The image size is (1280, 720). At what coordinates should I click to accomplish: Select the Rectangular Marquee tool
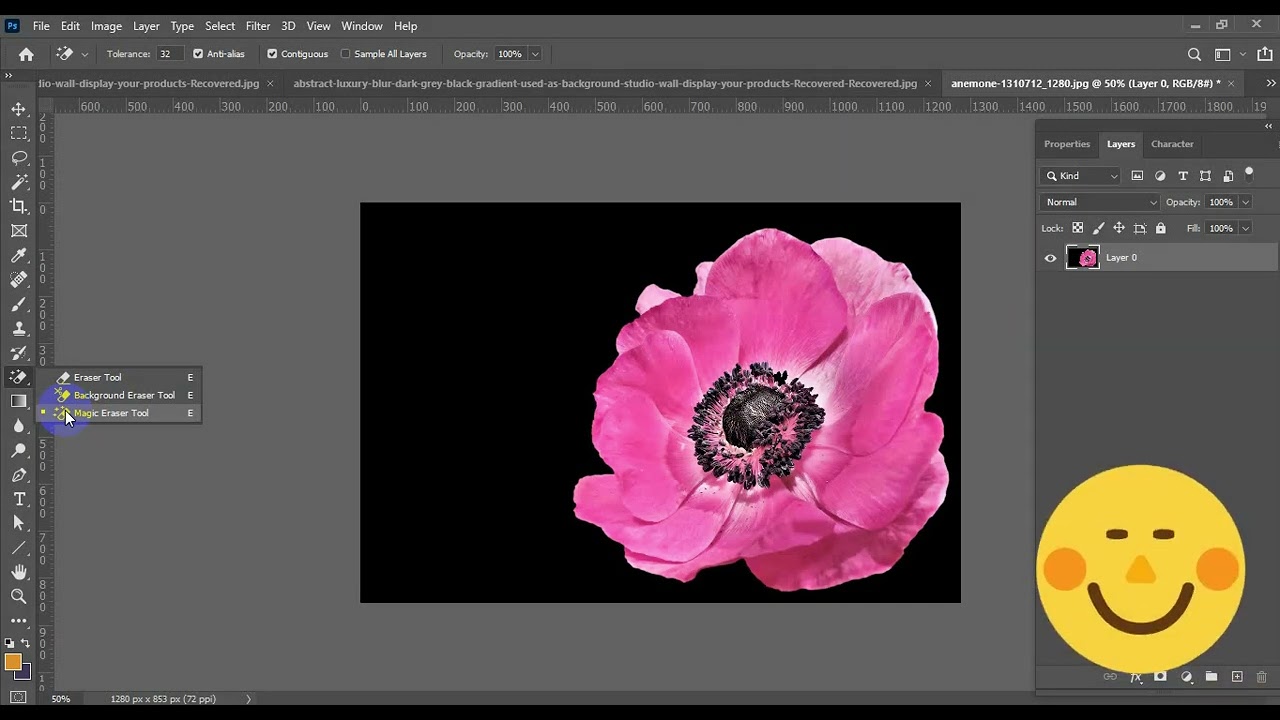19,133
